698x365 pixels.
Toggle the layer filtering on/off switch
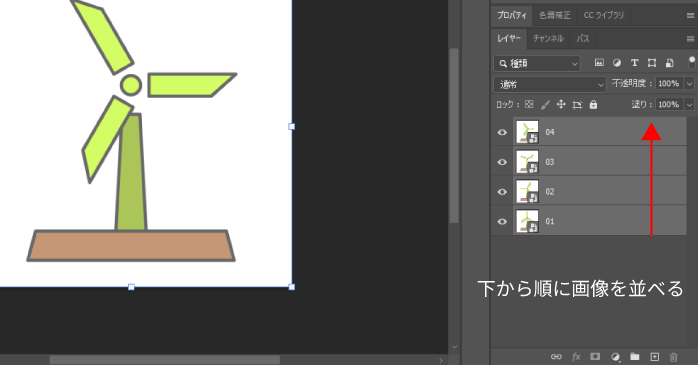pos(691,63)
